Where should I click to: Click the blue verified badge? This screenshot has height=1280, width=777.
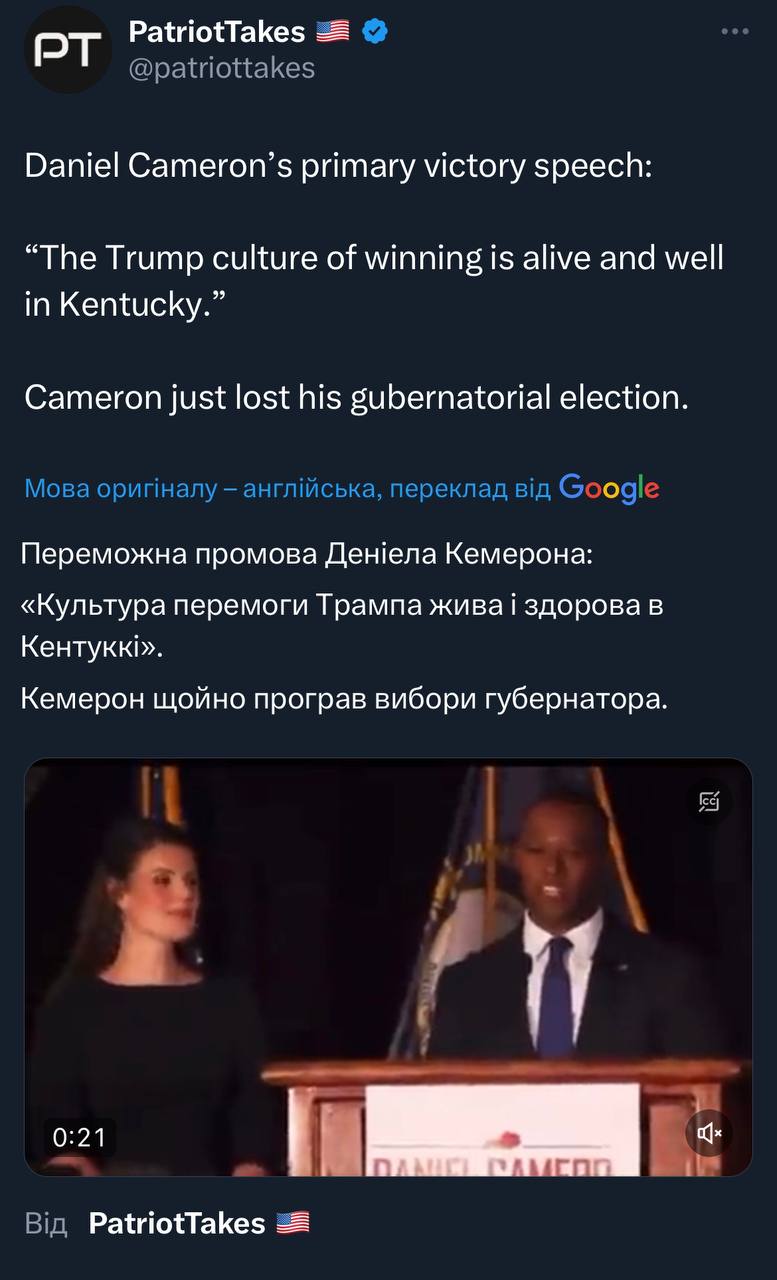pos(374,32)
